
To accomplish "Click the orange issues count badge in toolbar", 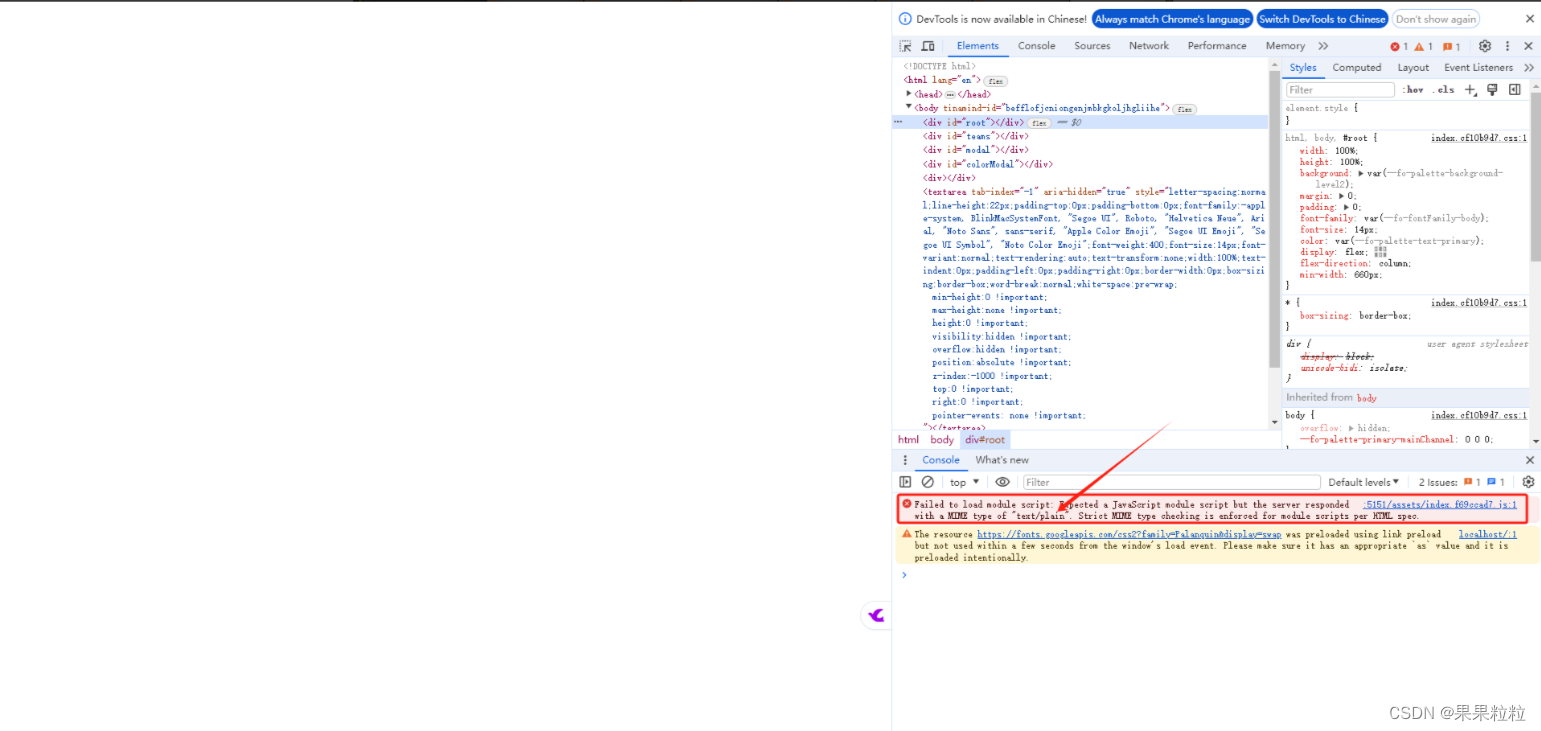I will (1452, 46).
